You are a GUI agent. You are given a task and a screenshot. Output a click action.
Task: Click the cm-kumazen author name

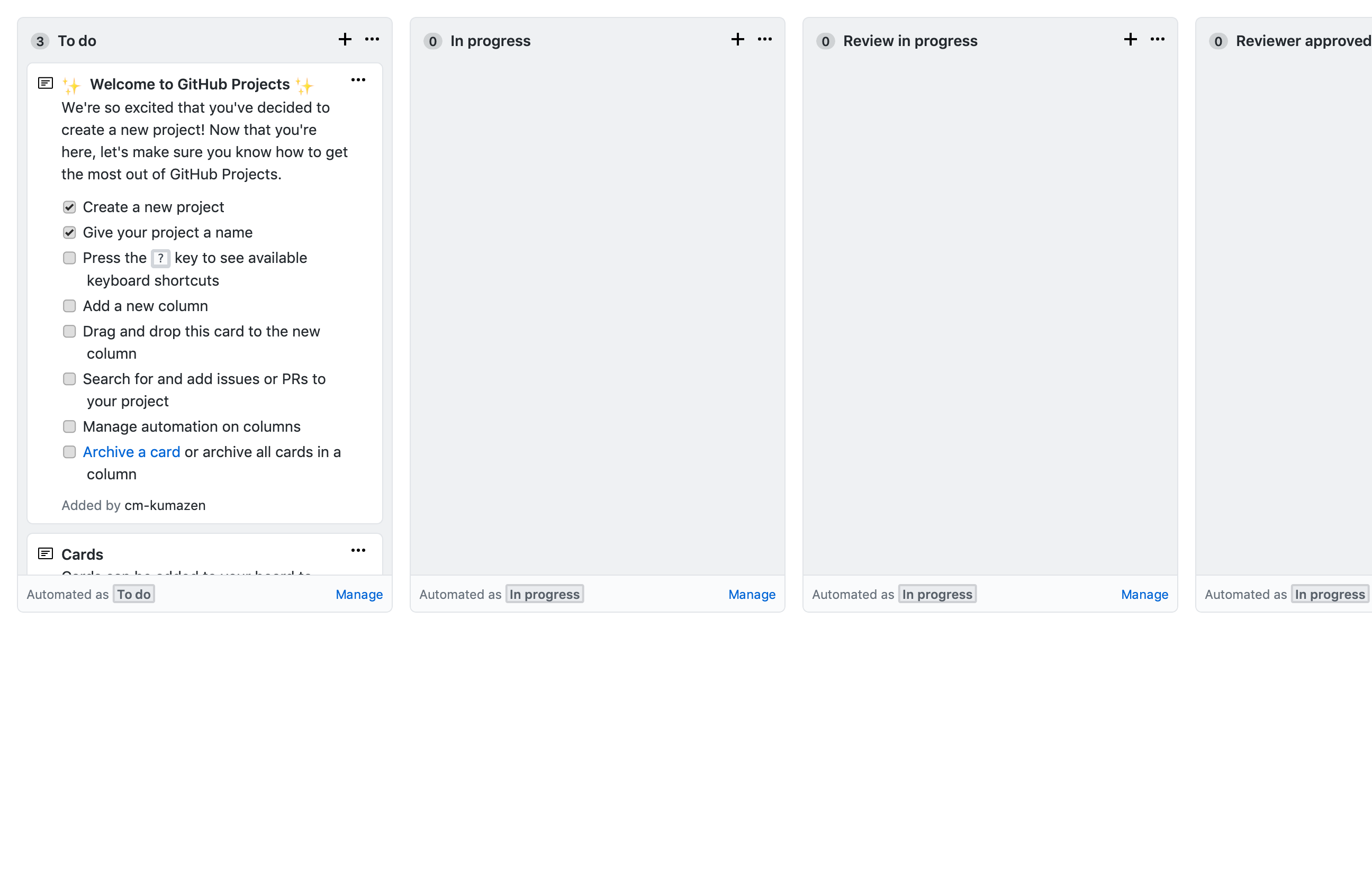[165, 506]
